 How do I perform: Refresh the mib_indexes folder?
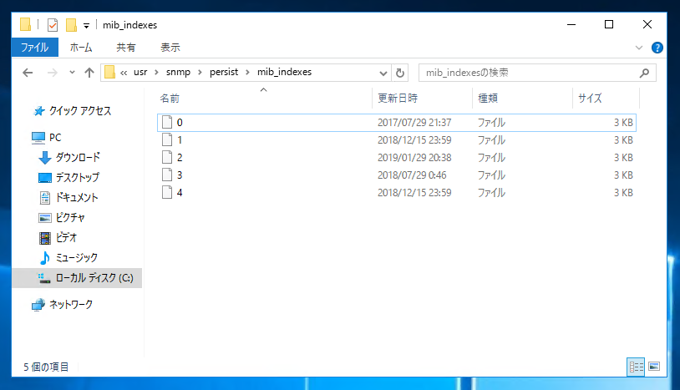400,73
